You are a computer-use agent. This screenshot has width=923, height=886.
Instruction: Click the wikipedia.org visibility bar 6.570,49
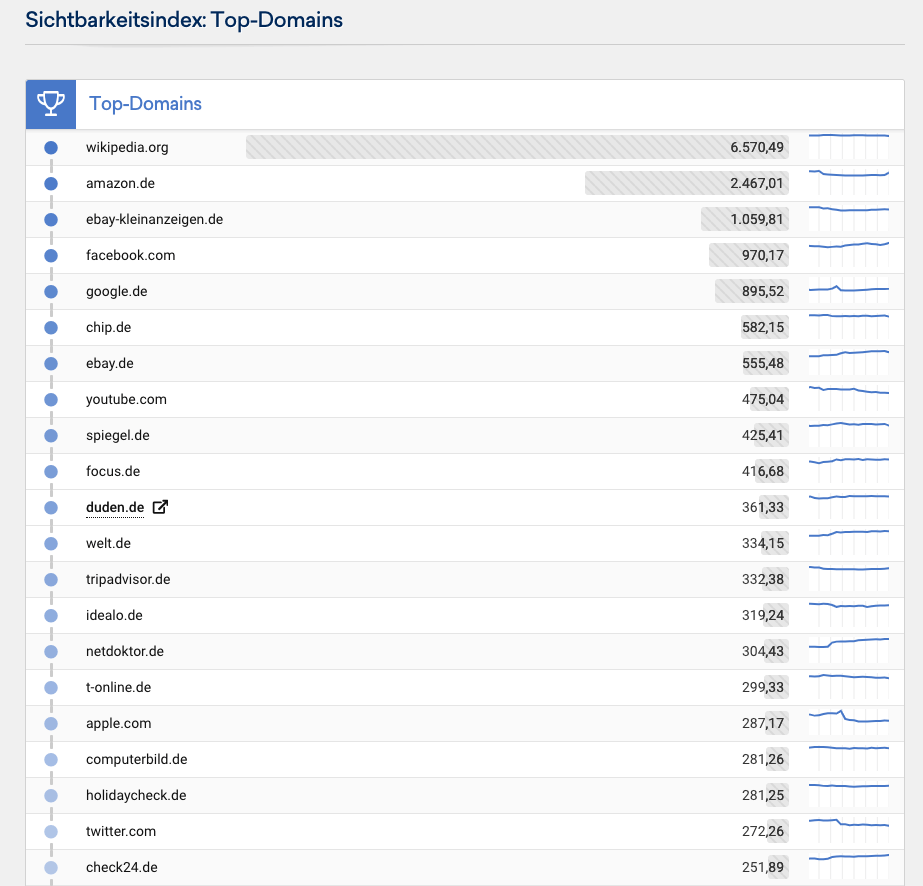point(517,147)
